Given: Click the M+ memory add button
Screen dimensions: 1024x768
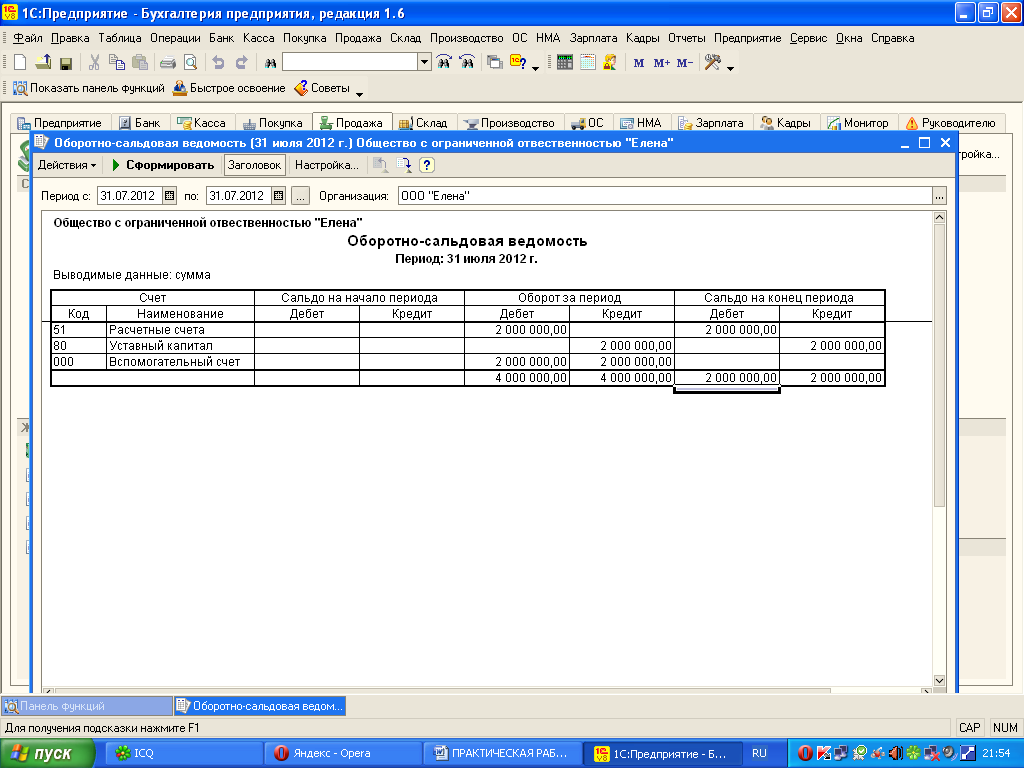Looking at the screenshot, I should coord(662,63).
